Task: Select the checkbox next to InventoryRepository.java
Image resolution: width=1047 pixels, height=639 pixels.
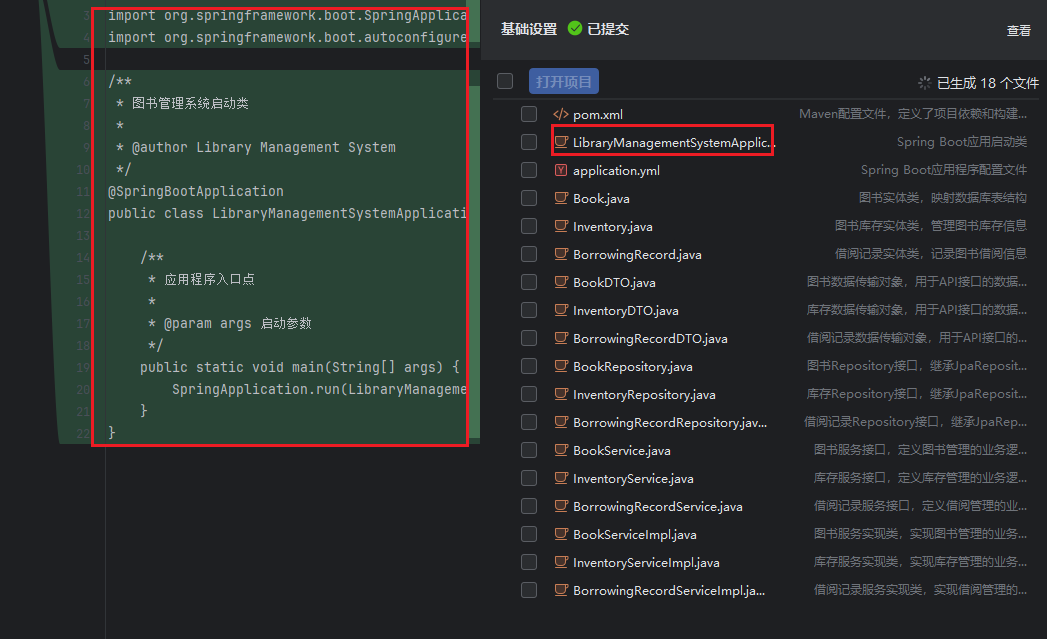Action: click(x=529, y=395)
